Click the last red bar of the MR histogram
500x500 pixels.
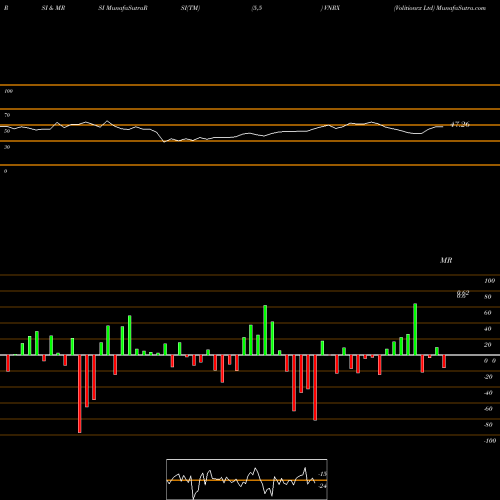click(444, 361)
